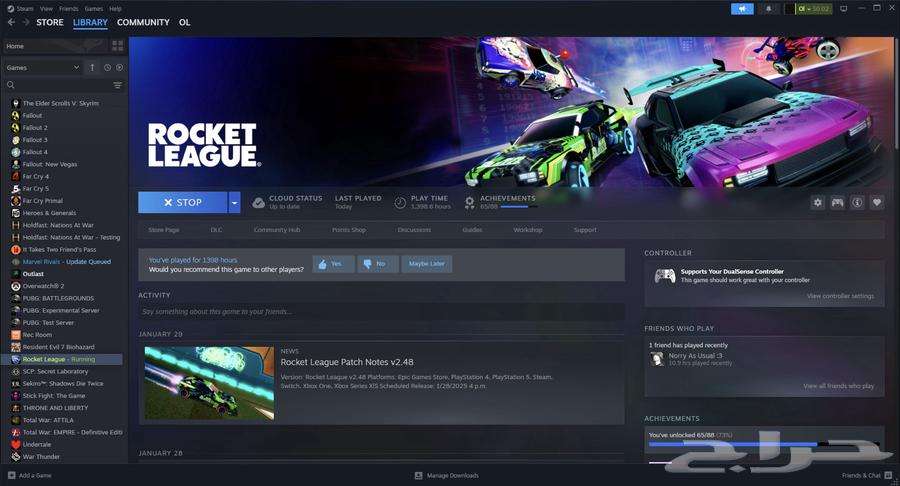Show ready-to-play games filter icon

(x=119, y=67)
